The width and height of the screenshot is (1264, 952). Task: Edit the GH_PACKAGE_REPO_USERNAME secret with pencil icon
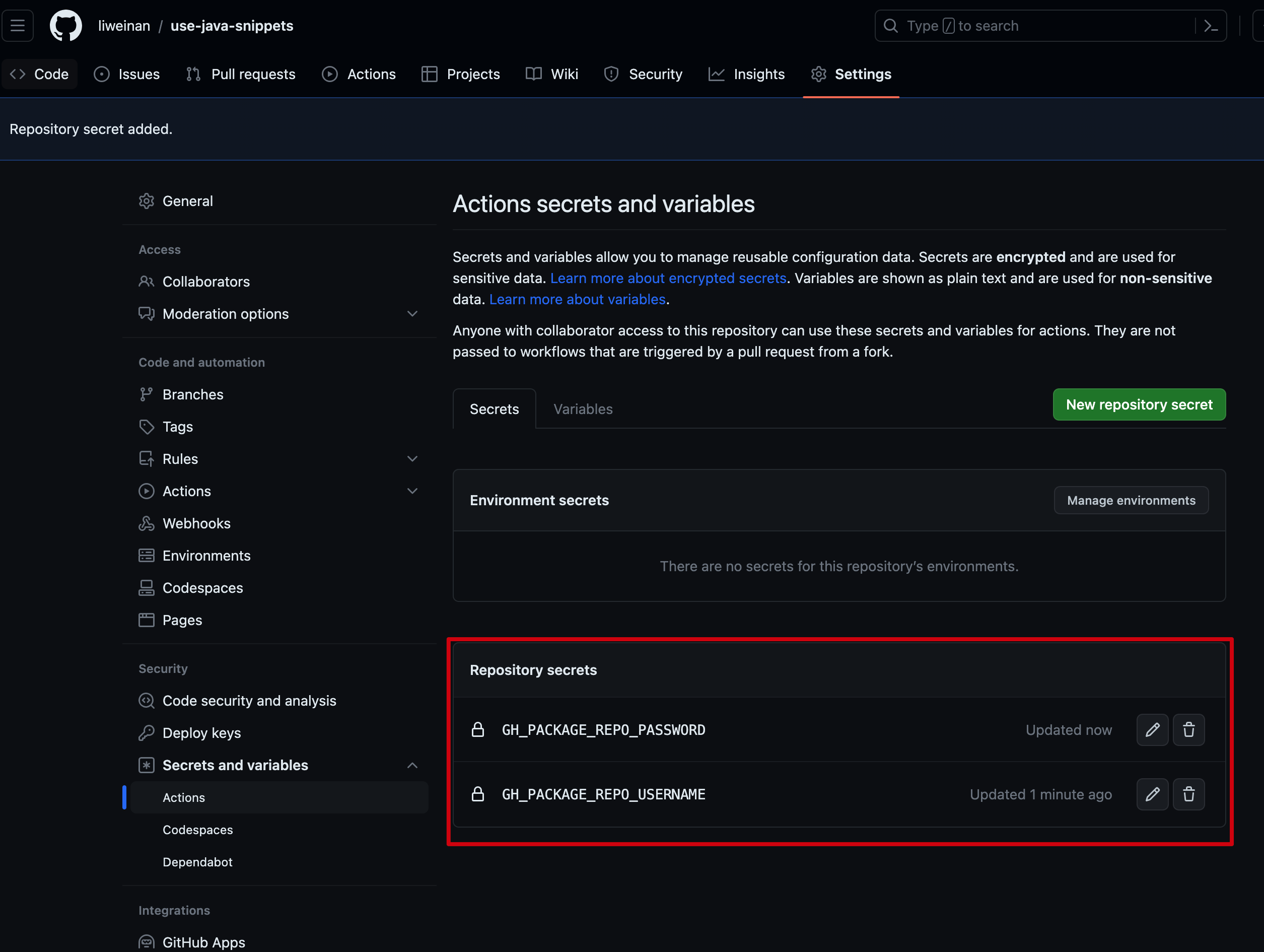click(1152, 794)
